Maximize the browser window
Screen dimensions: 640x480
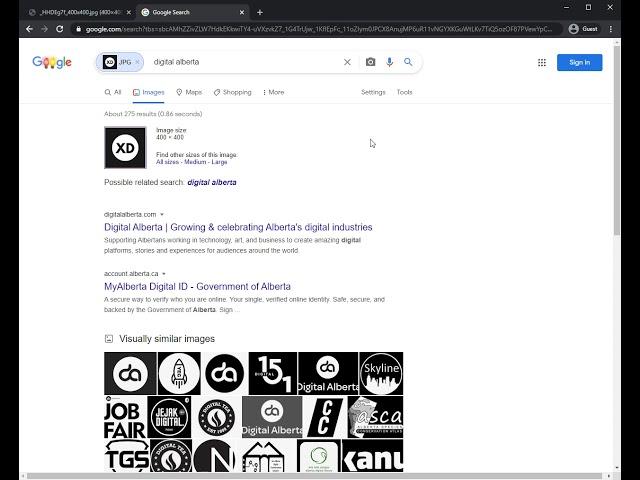(x=588, y=7)
